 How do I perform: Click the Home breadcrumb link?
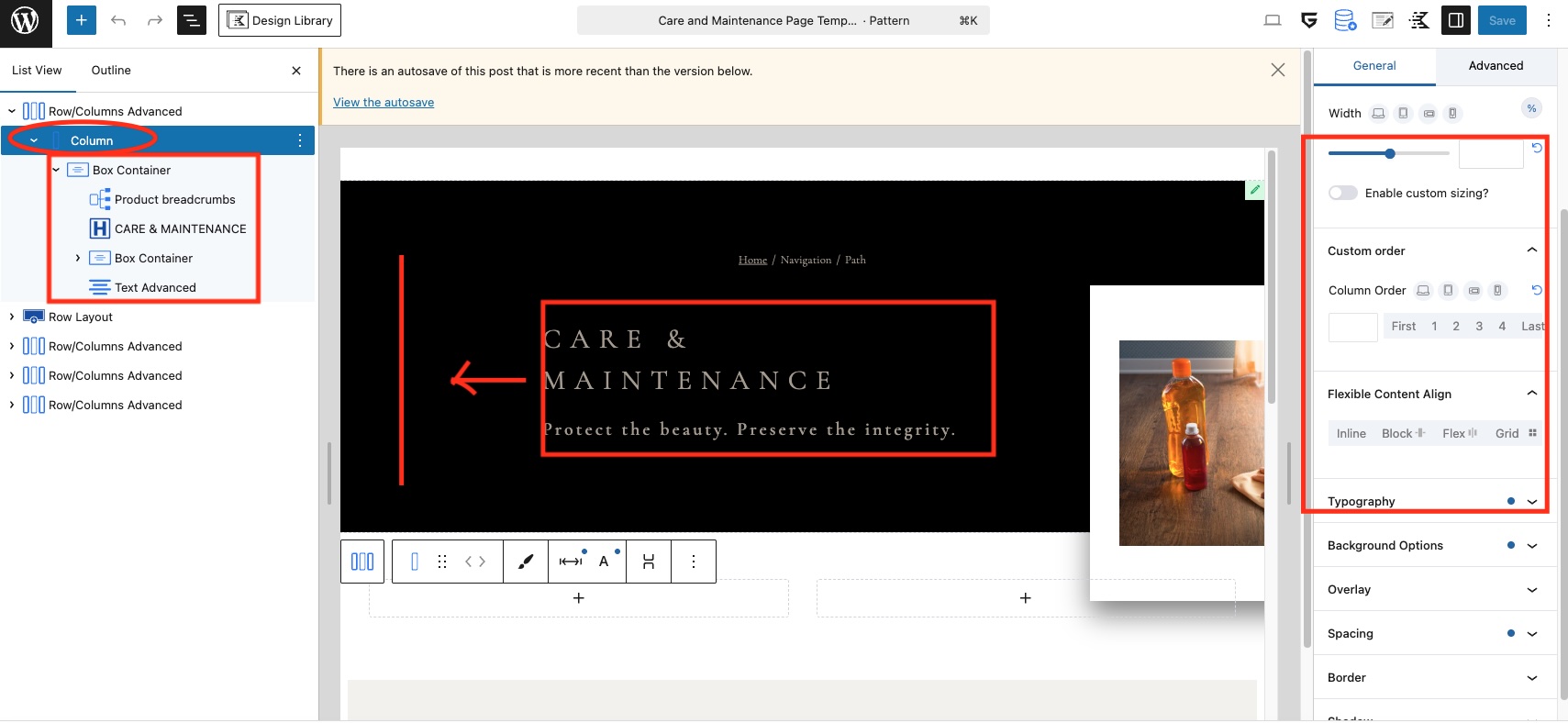[752, 260]
